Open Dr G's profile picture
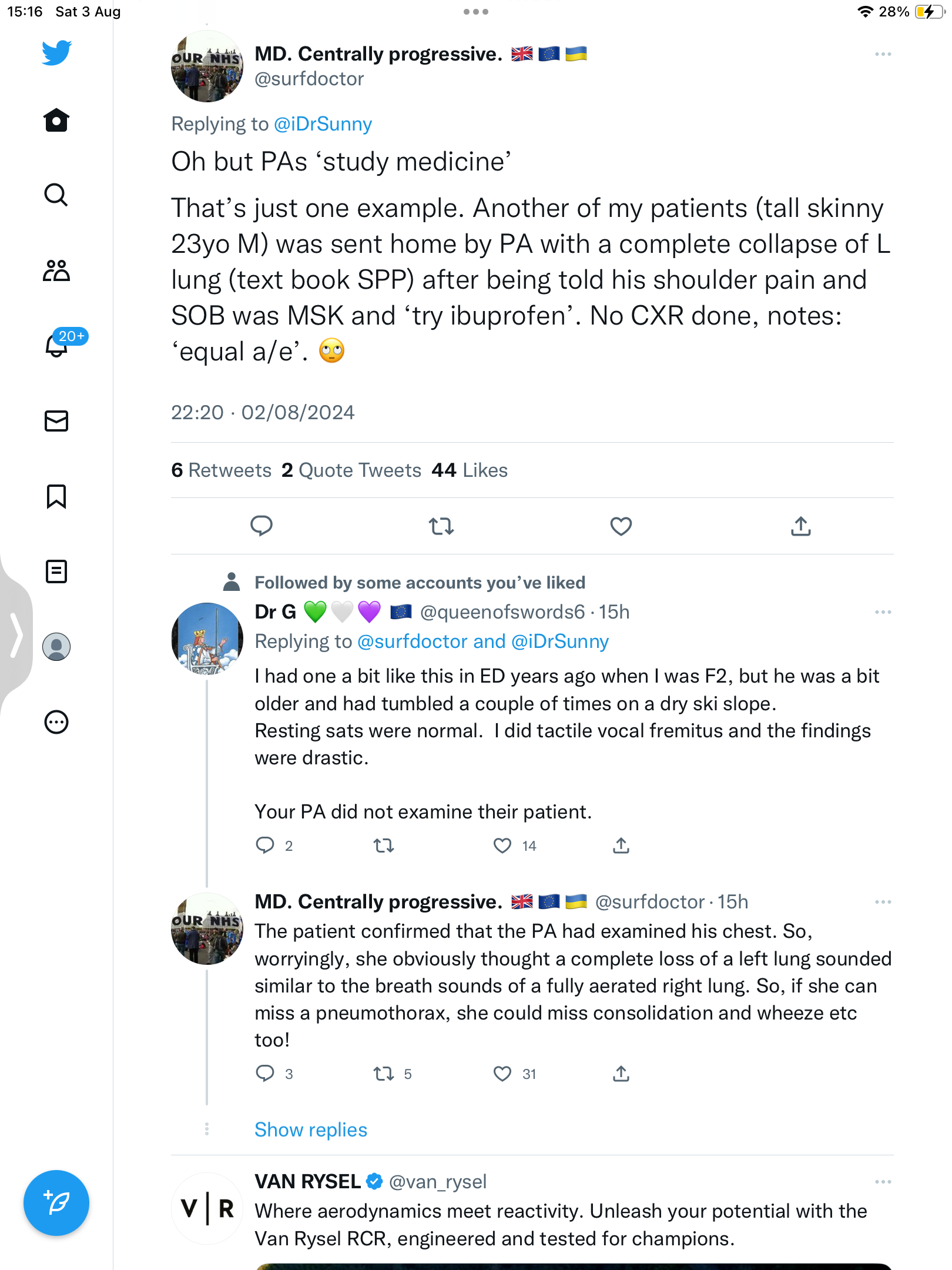The image size is (952, 1270). click(x=207, y=639)
